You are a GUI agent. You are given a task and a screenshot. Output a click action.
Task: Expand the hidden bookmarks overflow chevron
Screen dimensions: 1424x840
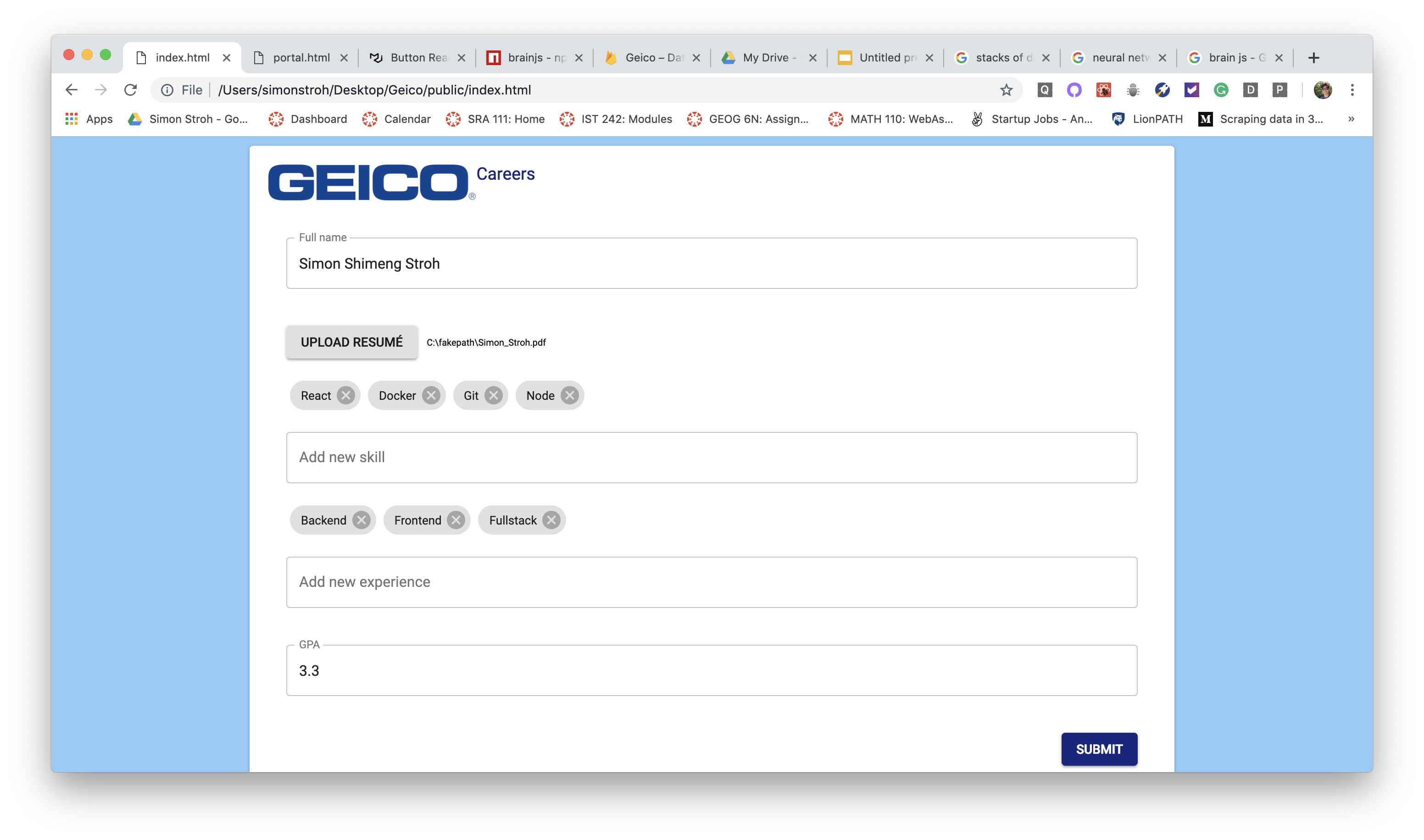[x=1351, y=119]
